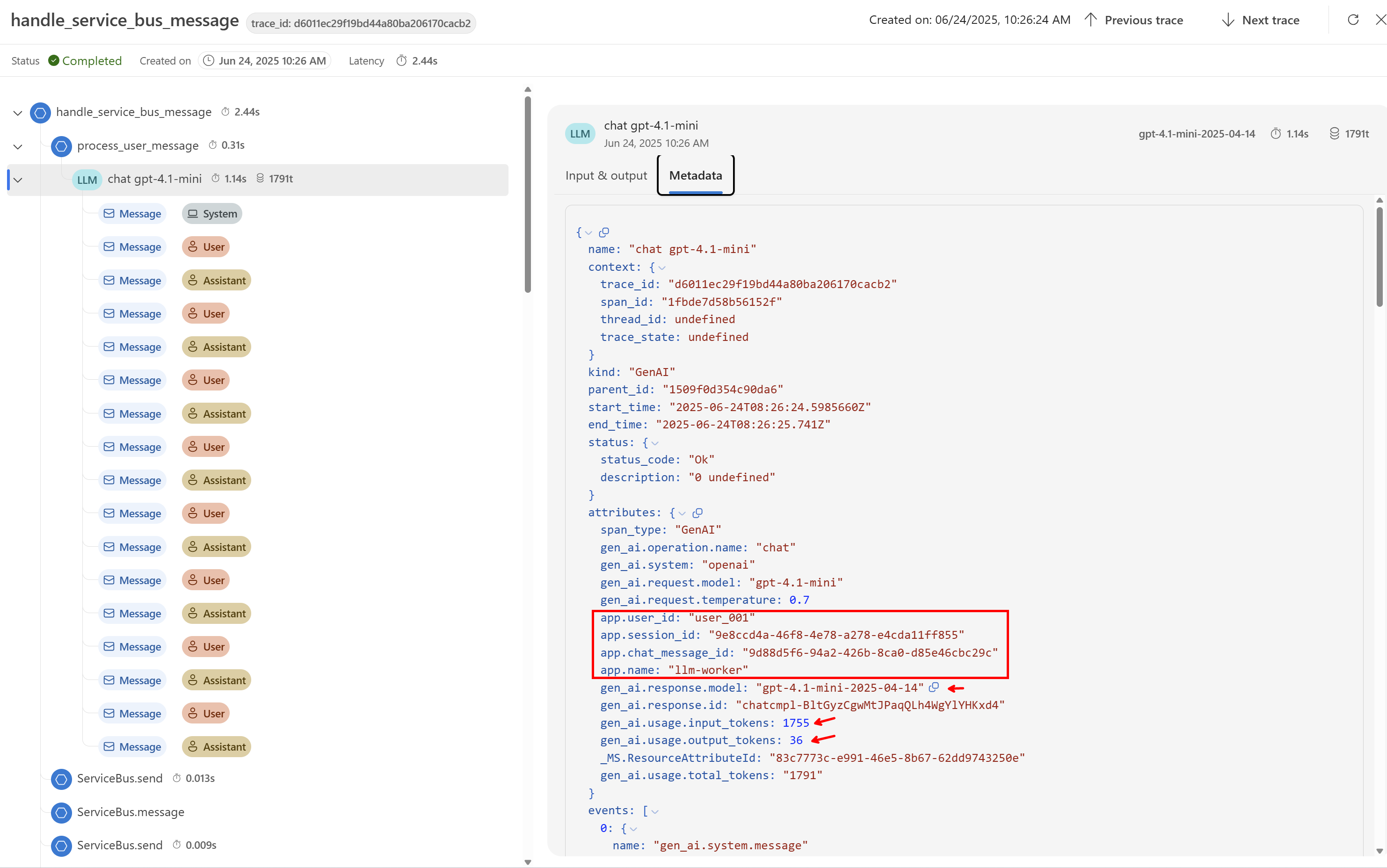The height and width of the screenshot is (868, 1387).
Task: Click the ServiceBus.message span icon
Action: click(x=61, y=812)
